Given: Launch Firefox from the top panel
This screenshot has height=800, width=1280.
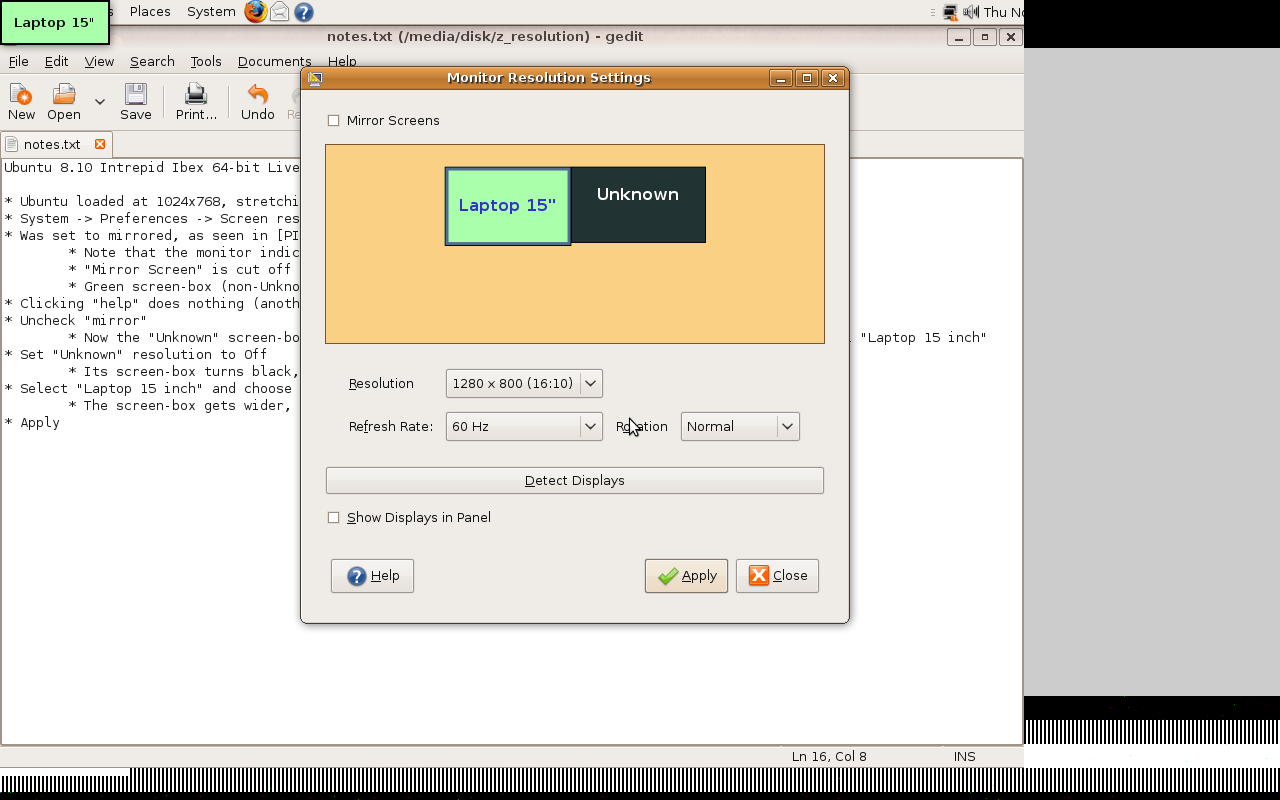Looking at the screenshot, I should point(256,12).
